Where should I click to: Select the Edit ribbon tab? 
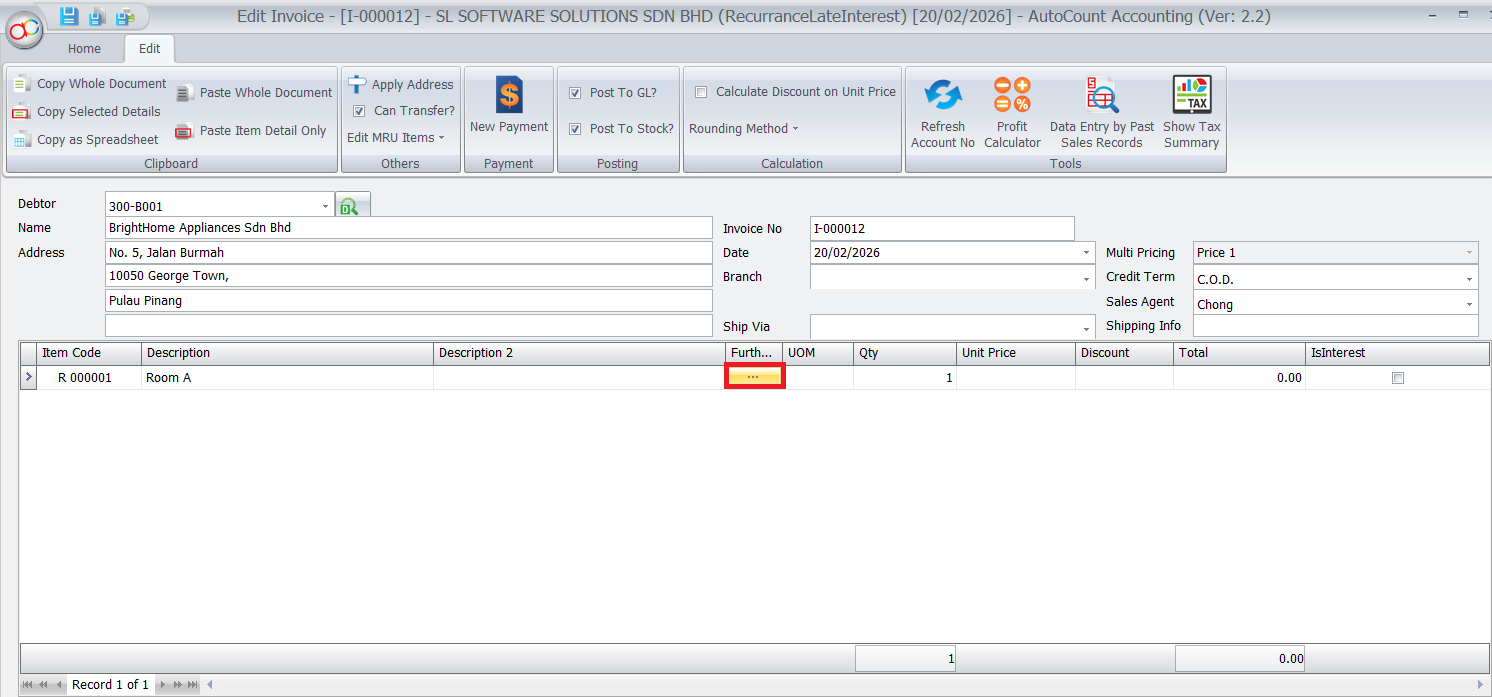[x=149, y=49]
